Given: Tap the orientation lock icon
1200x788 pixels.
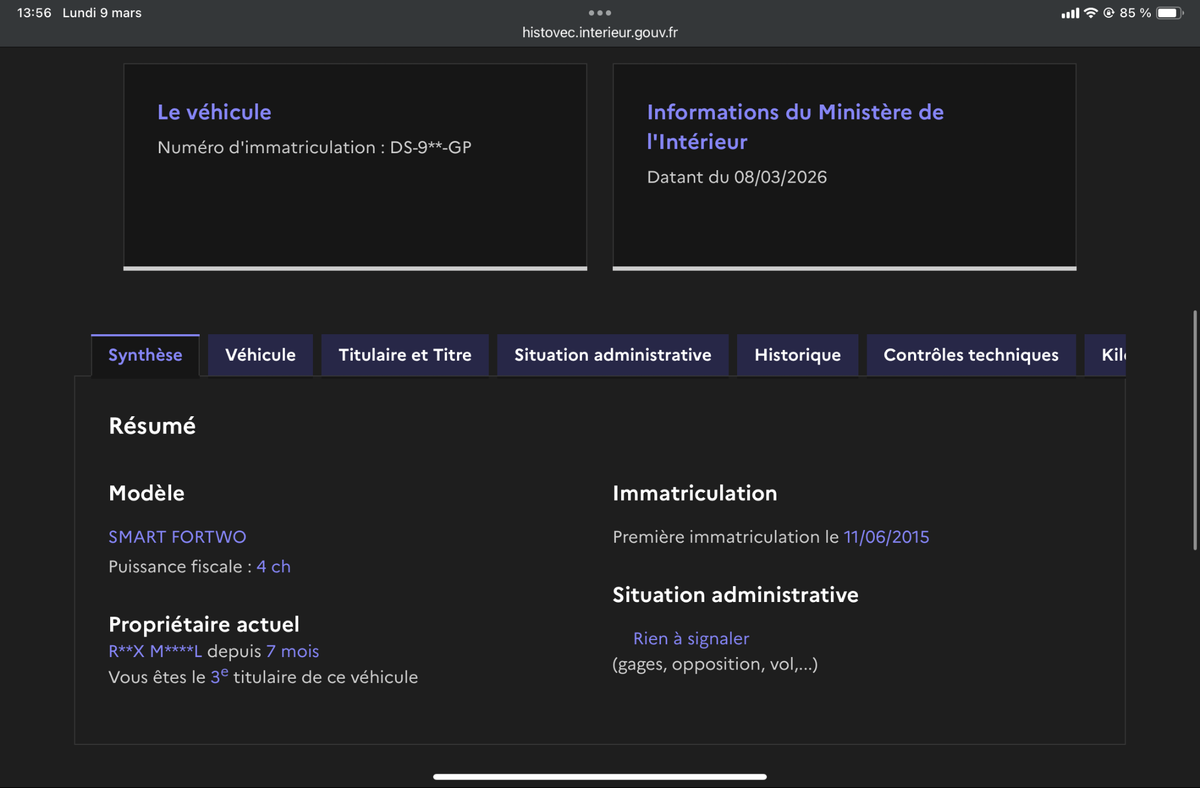Looking at the screenshot, I should (1109, 13).
